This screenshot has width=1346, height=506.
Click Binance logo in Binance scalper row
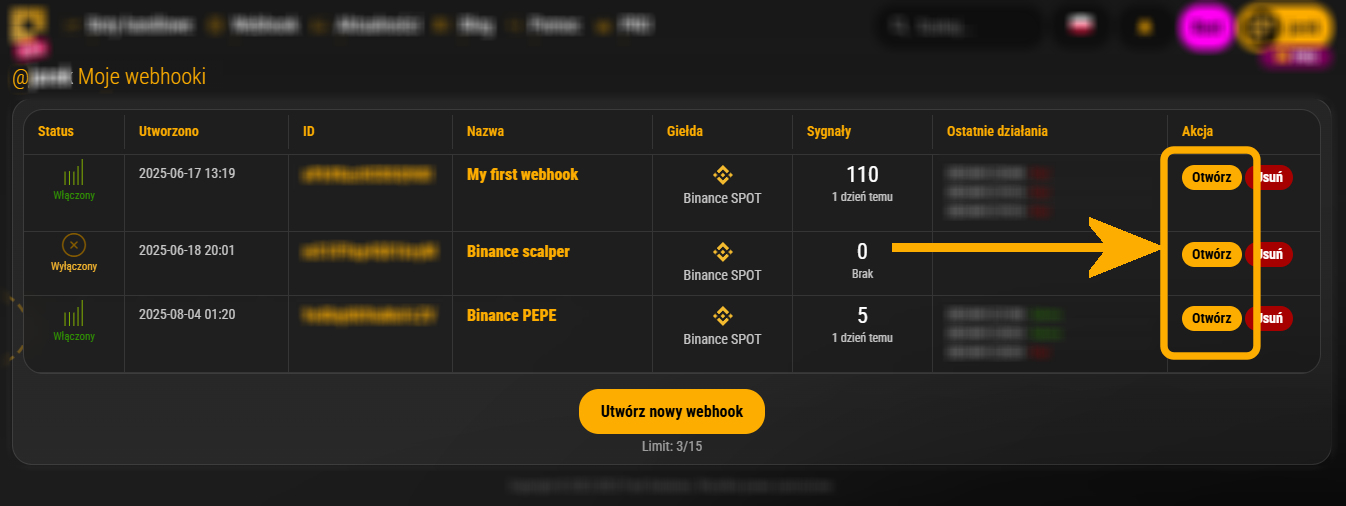[x=722, y=251]
